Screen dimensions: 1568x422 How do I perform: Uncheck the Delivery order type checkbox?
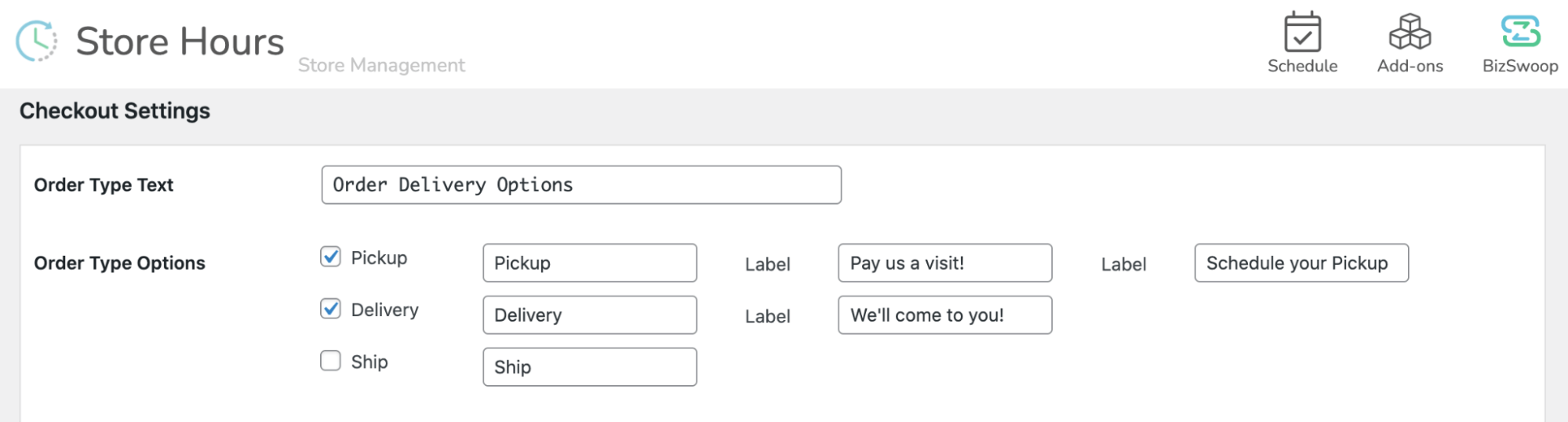click(x=331, y=309)
